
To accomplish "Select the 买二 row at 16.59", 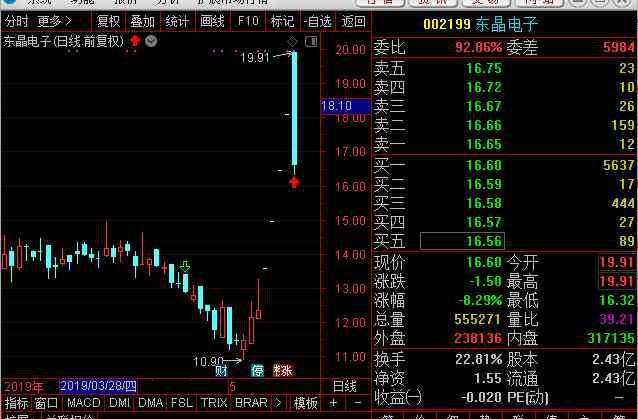I will (x=504, y=184).
